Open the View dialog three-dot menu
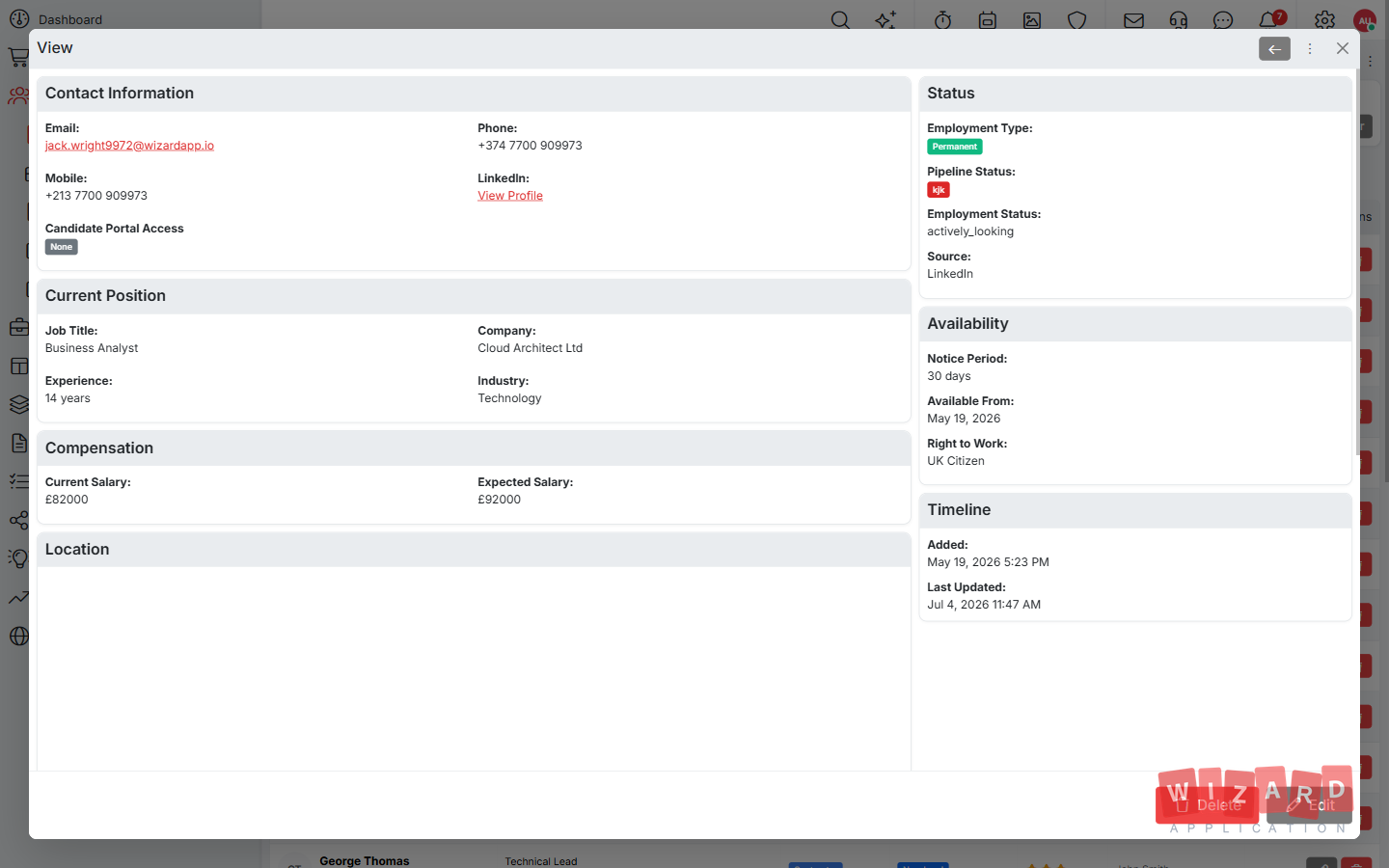The width and height of the screenshot is (1389, 868). tap(1310, 48)
